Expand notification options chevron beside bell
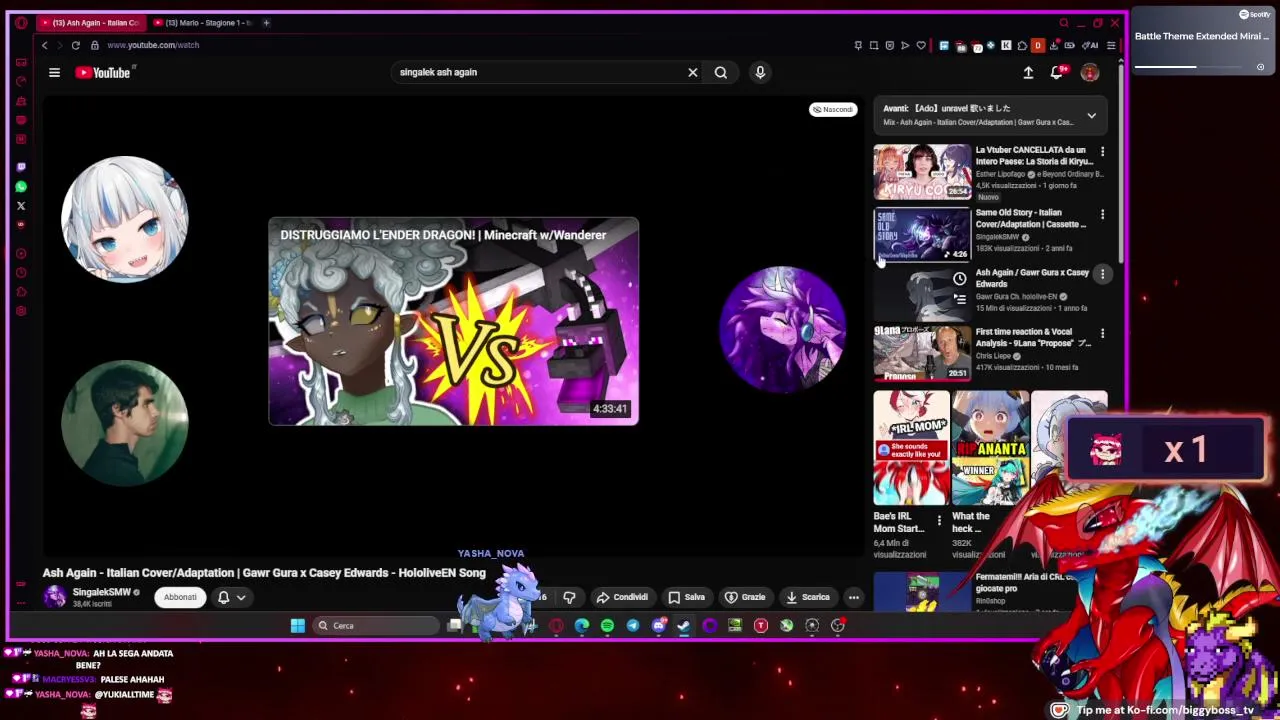The width and height of the screenshot is (1280, 720). [241, 597]
